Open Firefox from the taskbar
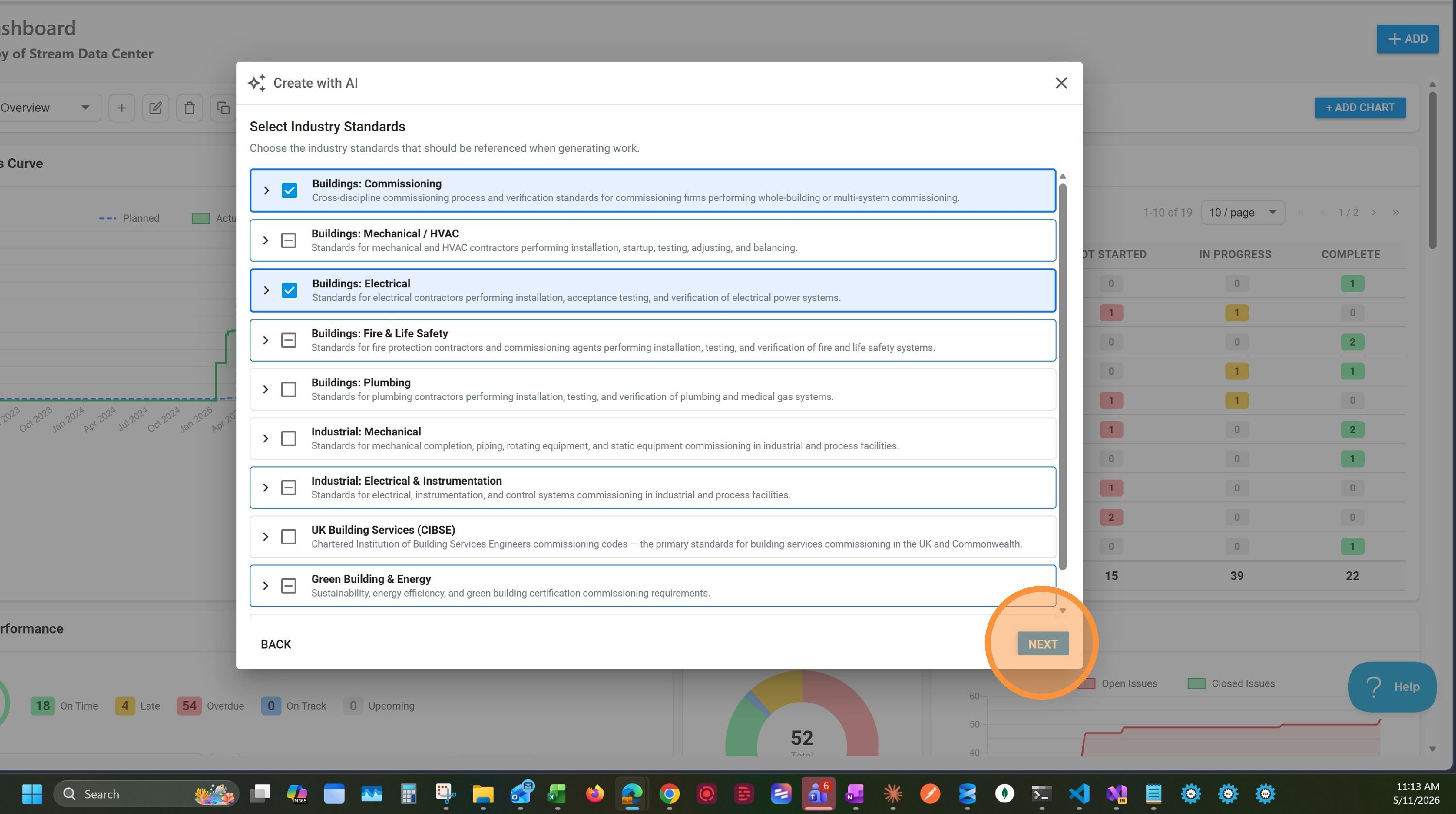Image resolution: width=1456 pixels, height=814 pixels. click(595, 794)
